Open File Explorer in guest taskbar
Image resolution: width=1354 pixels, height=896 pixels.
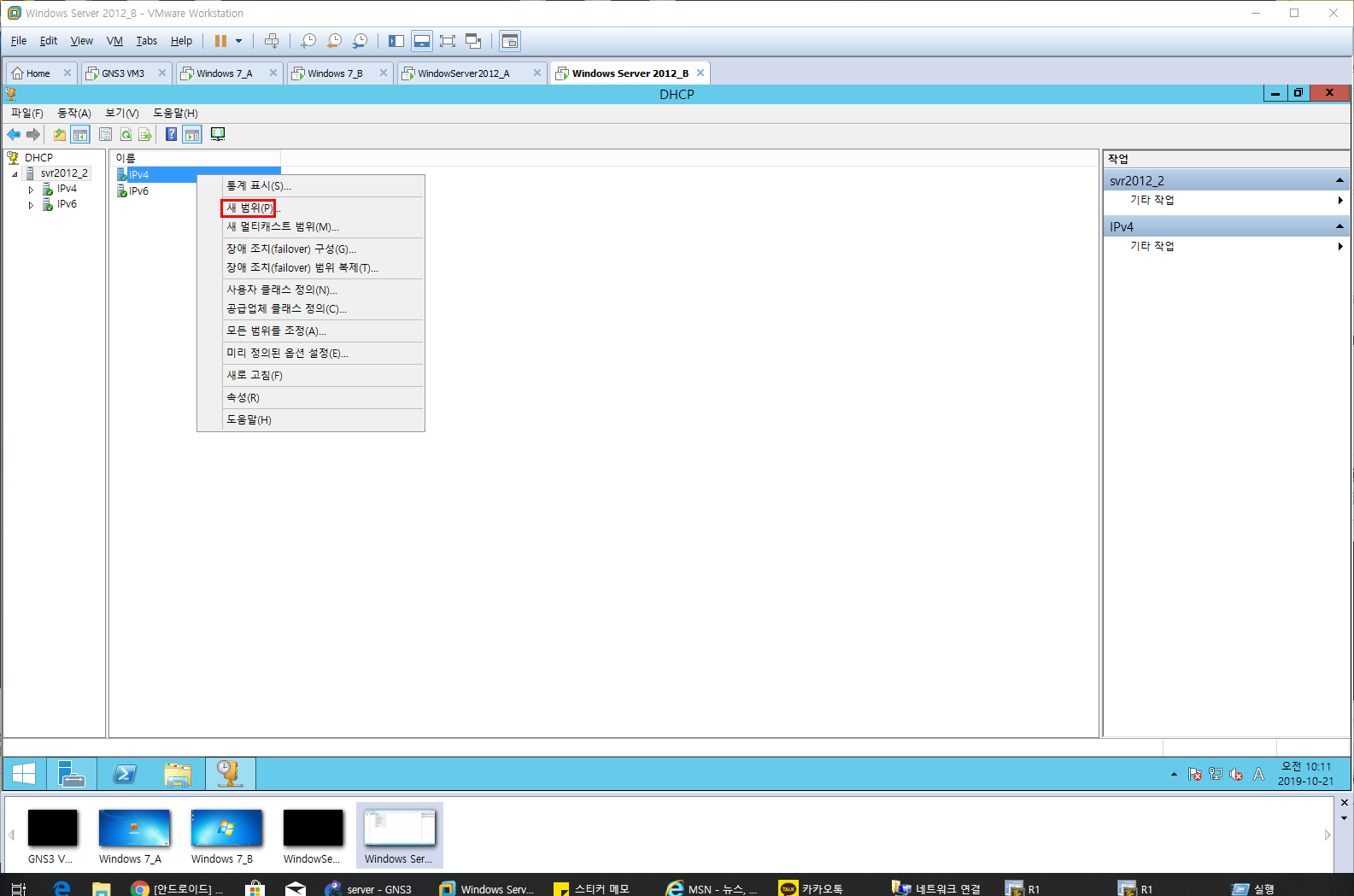178,774
